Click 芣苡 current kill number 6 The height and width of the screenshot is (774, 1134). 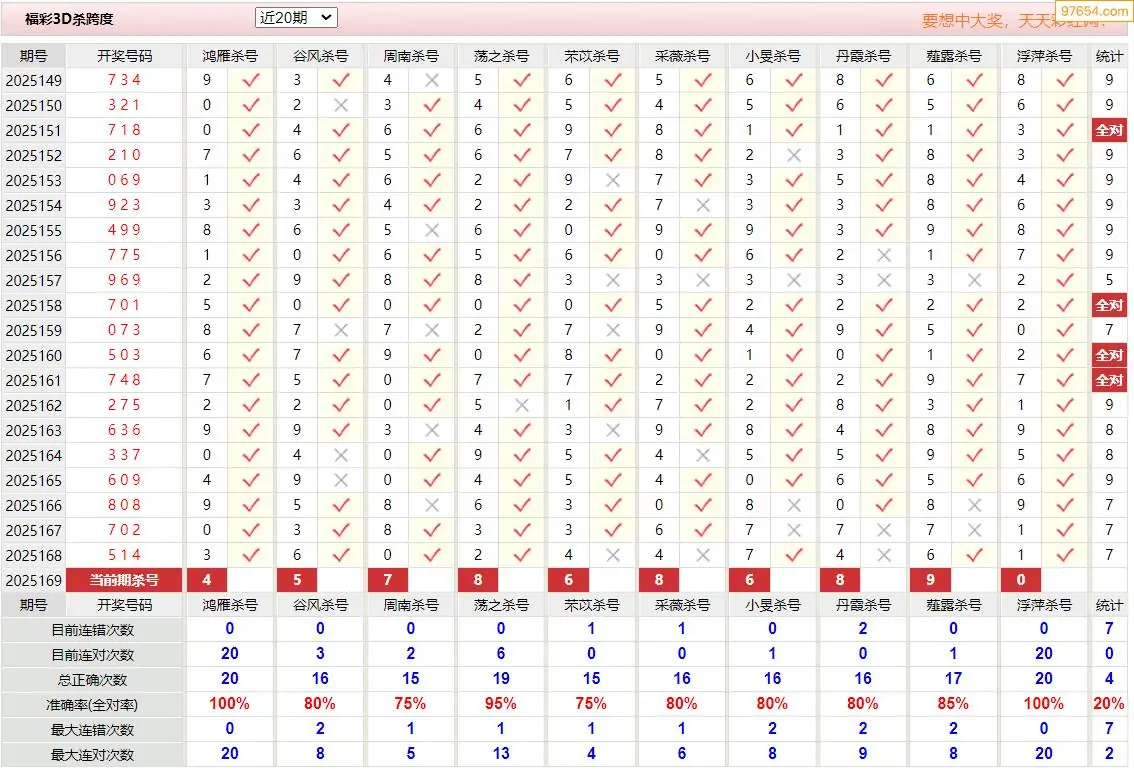(x=568, y=580)
